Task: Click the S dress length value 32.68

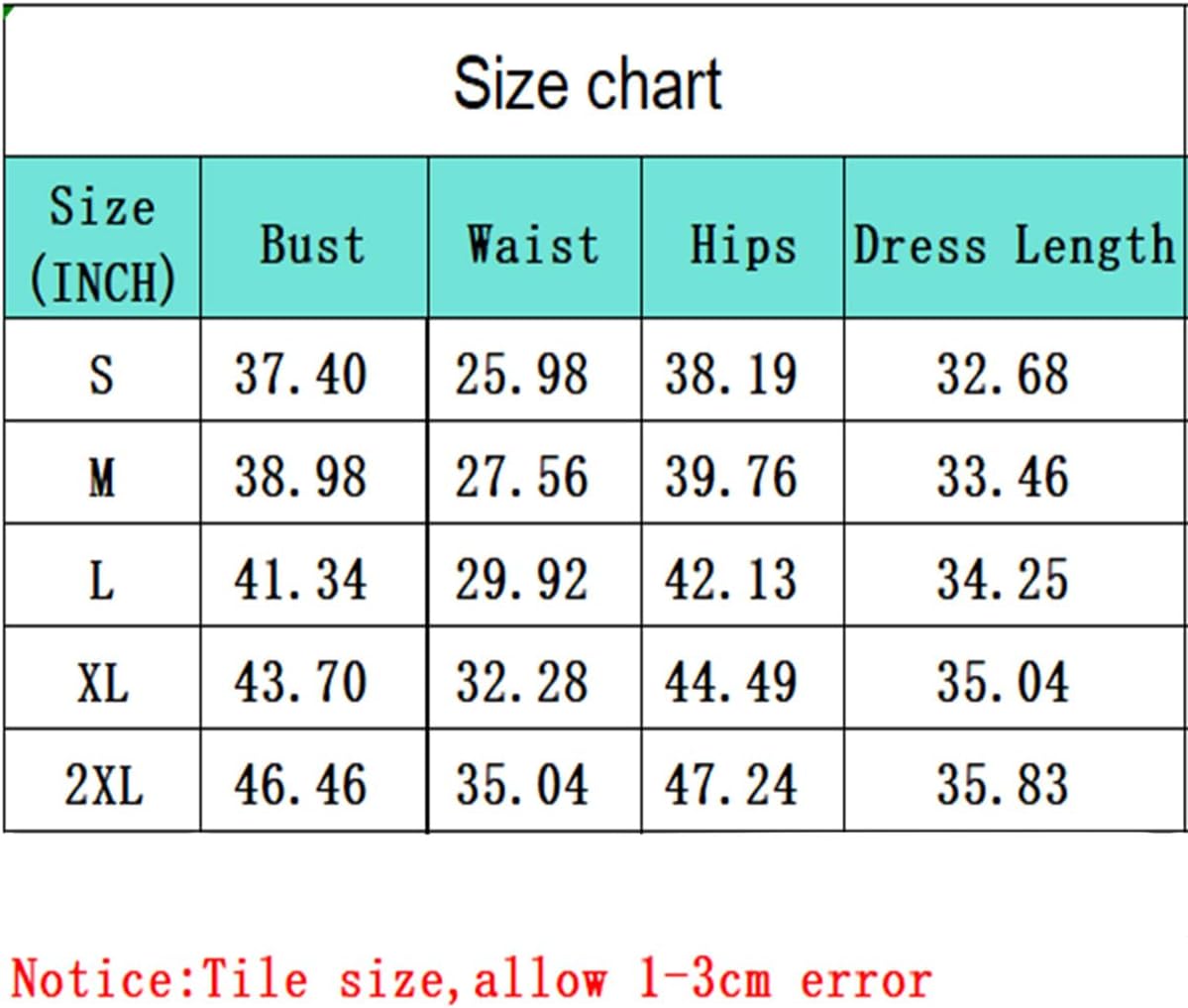Action: pos(1003,375)
